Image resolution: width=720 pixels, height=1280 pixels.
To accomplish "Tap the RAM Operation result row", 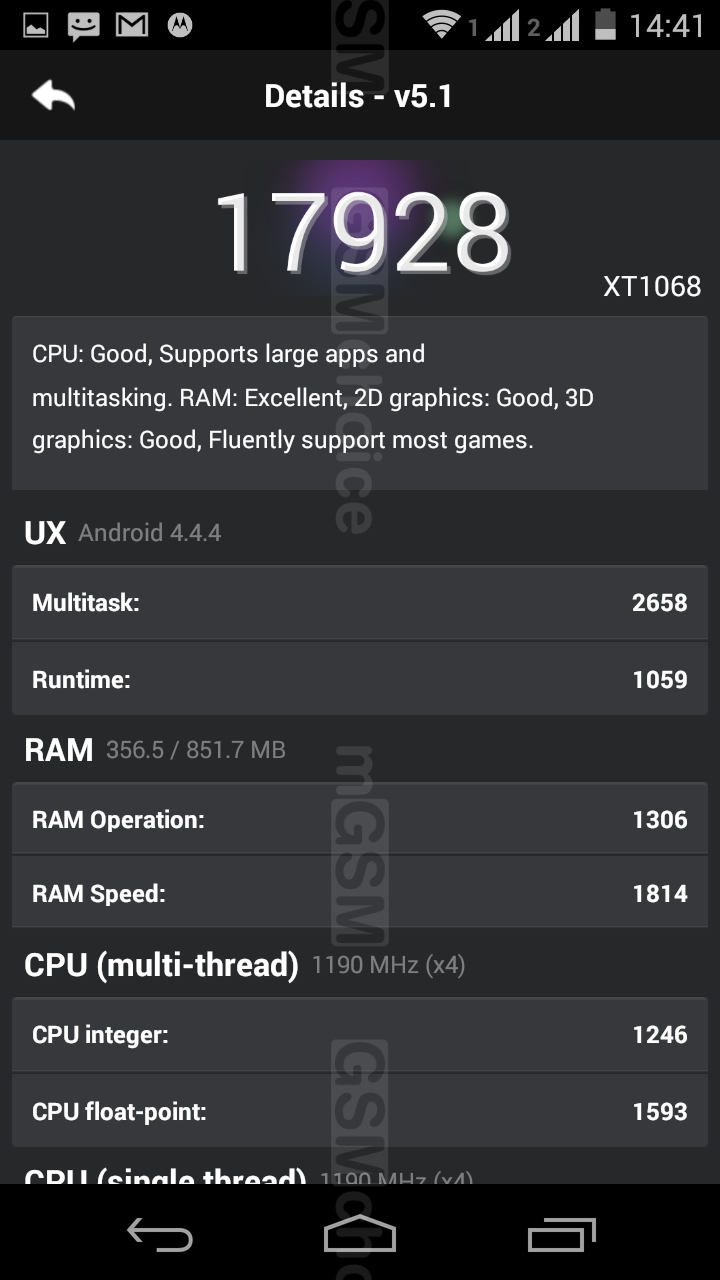I will [360, 819].
